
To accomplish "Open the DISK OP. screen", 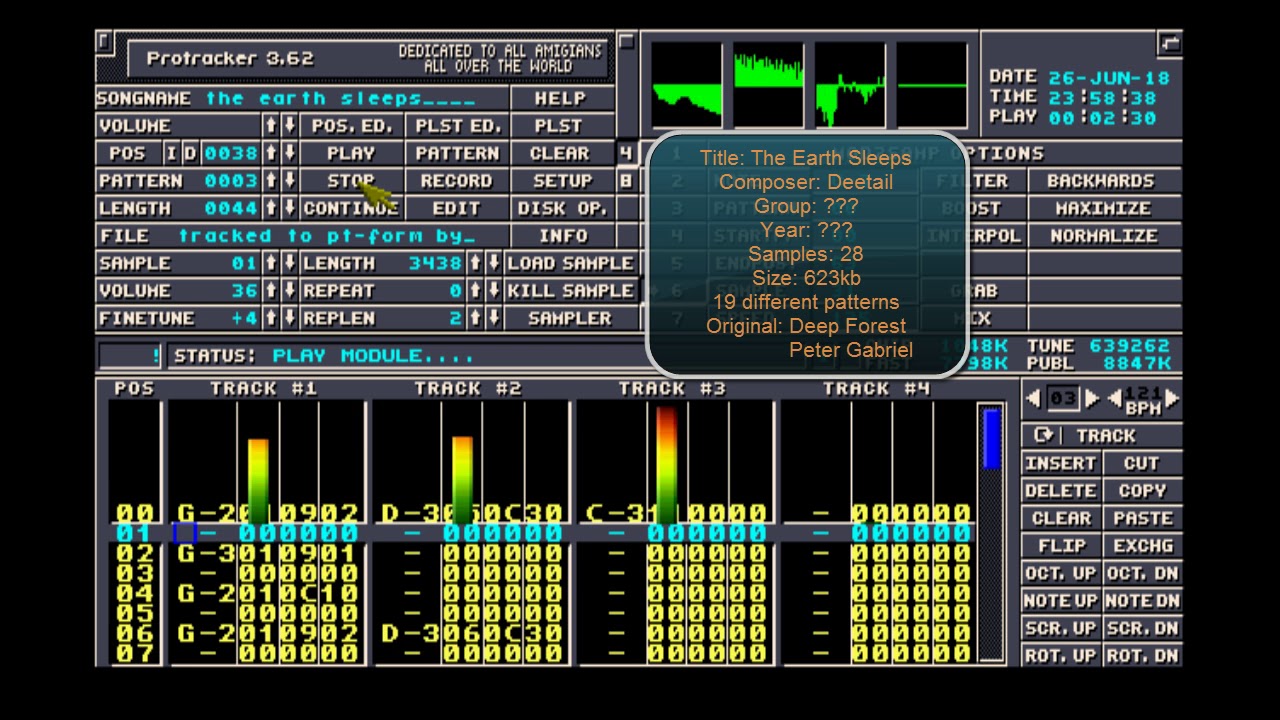I will [560, 209].
